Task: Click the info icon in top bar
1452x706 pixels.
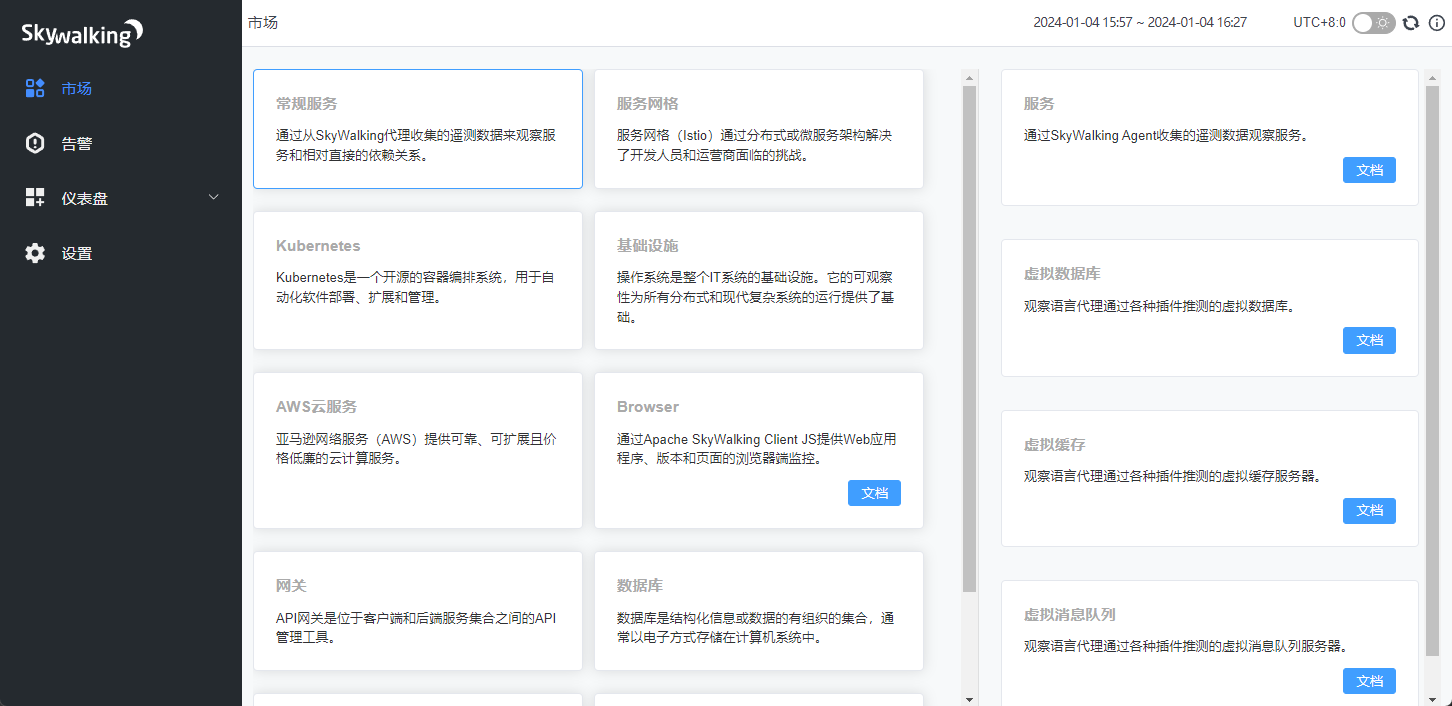Action: tap(1436, 23)
